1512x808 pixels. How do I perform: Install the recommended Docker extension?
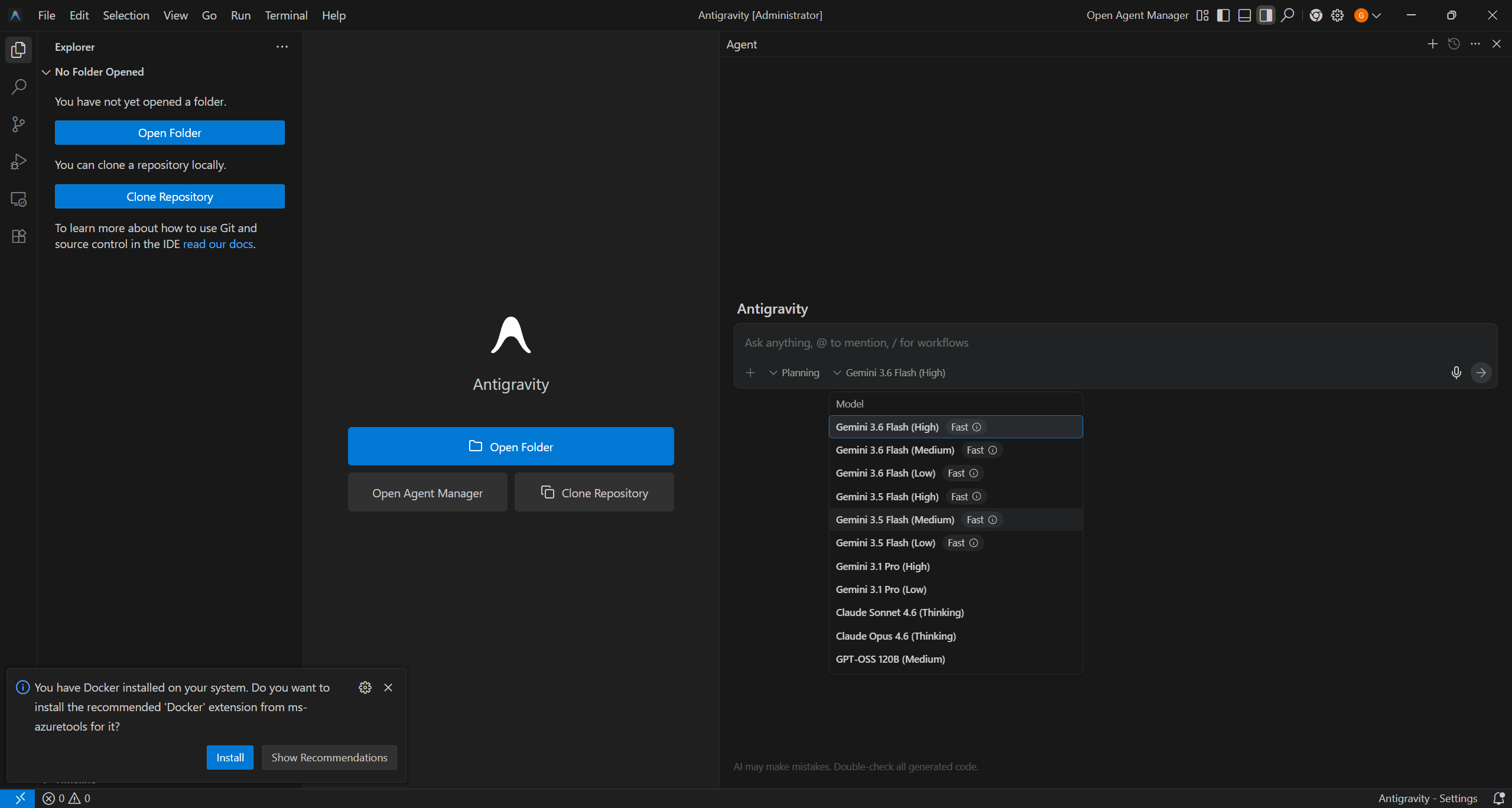230,758
